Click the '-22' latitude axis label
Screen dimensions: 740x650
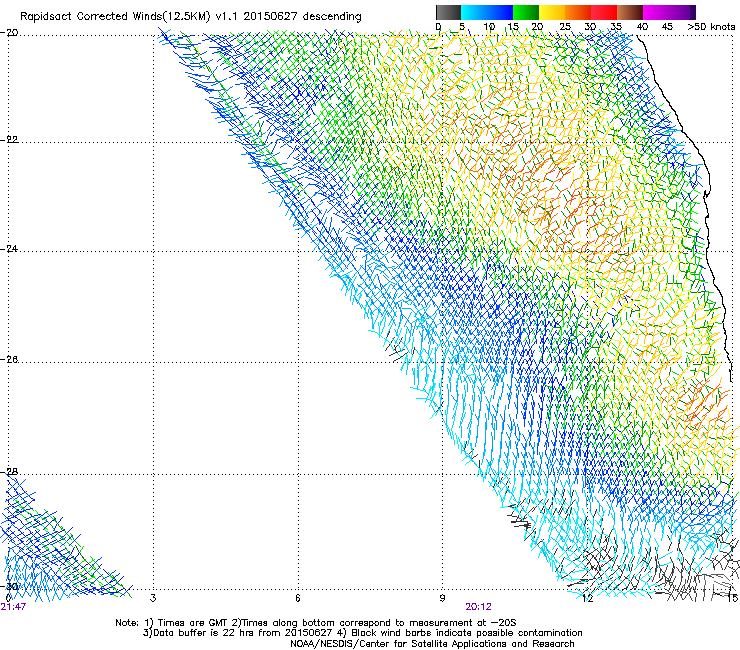click(10, 139)
